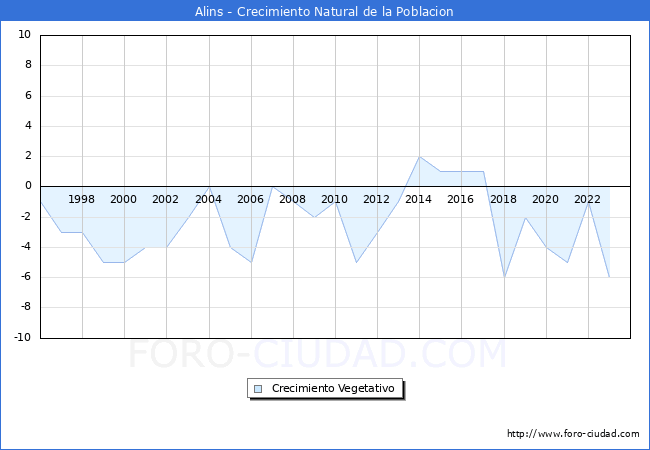Click the x-axis label 2014
The image size is (650, 450).
click(418, 199)
